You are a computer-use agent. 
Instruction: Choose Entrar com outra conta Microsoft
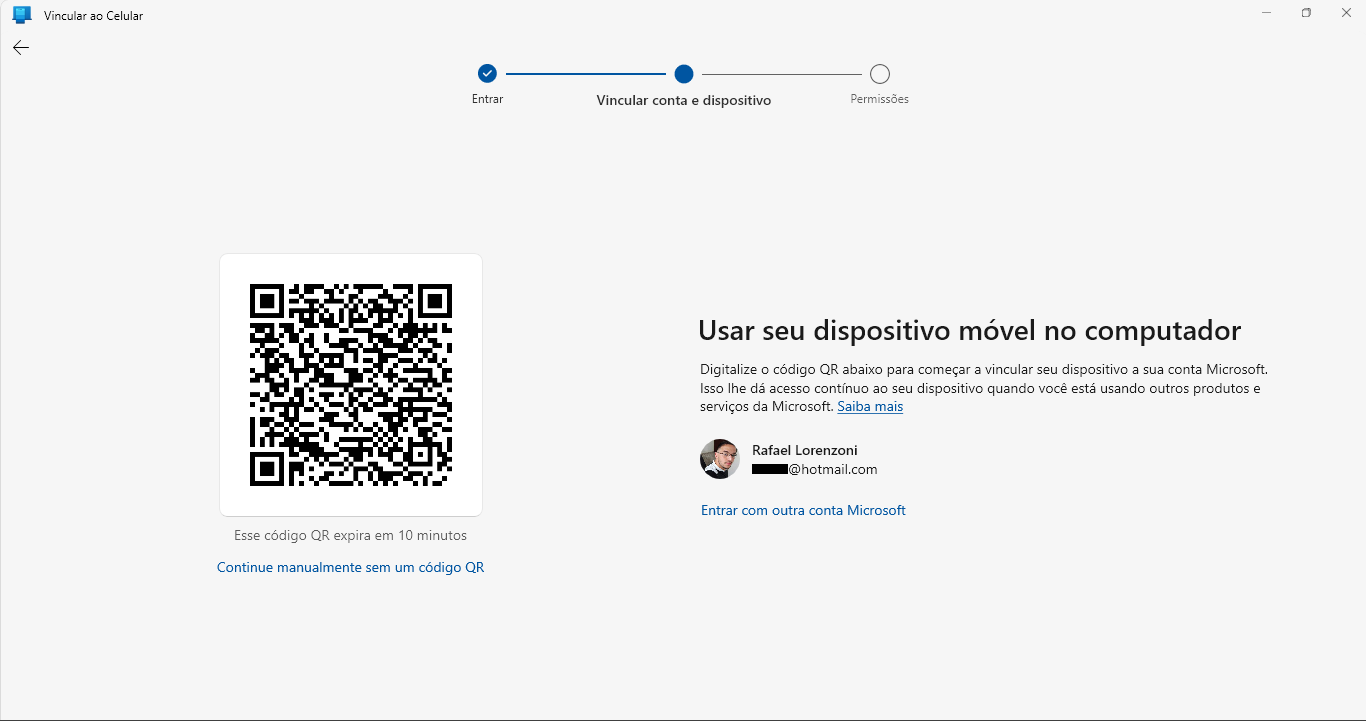[x=803, y=510]
